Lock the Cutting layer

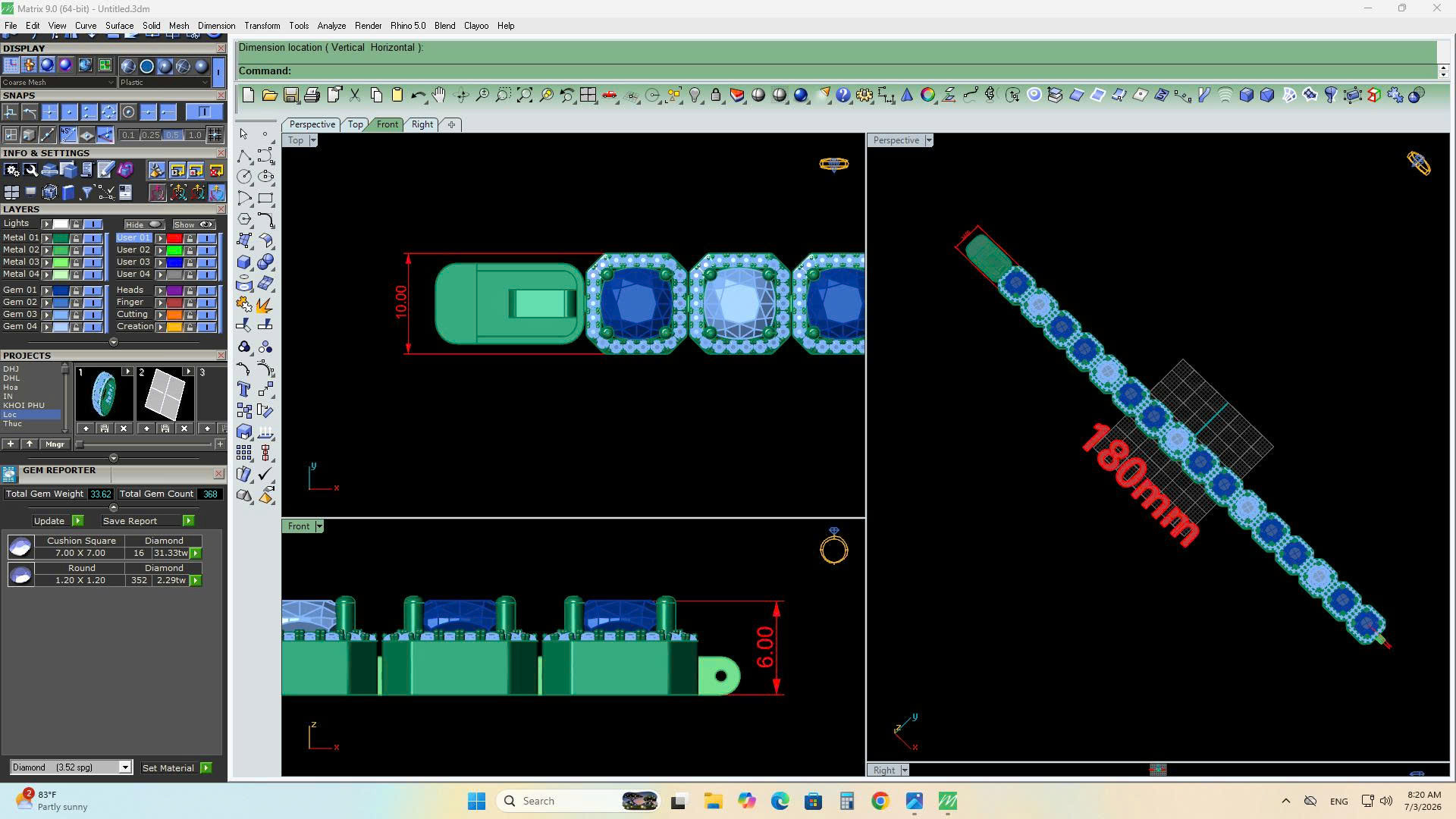tap(190, 315)
